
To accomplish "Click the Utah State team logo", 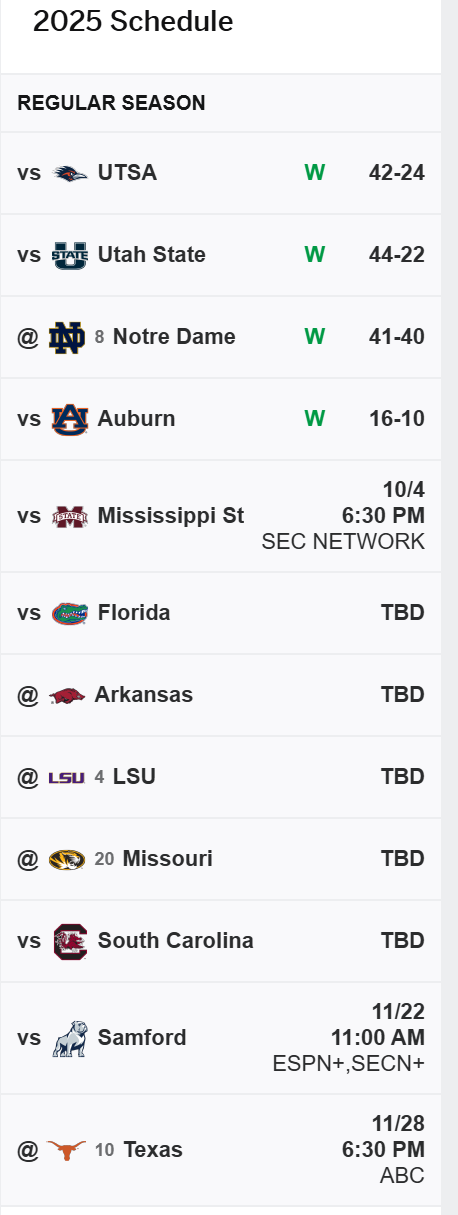I will tap(70, 255).
